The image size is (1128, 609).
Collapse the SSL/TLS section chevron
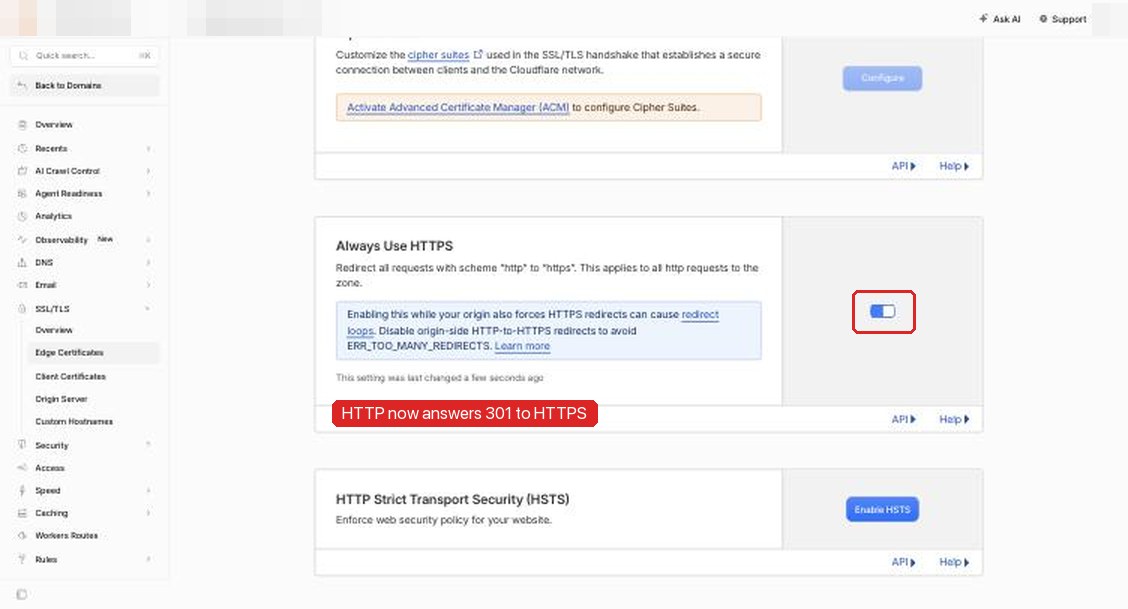tap(148, 308)
